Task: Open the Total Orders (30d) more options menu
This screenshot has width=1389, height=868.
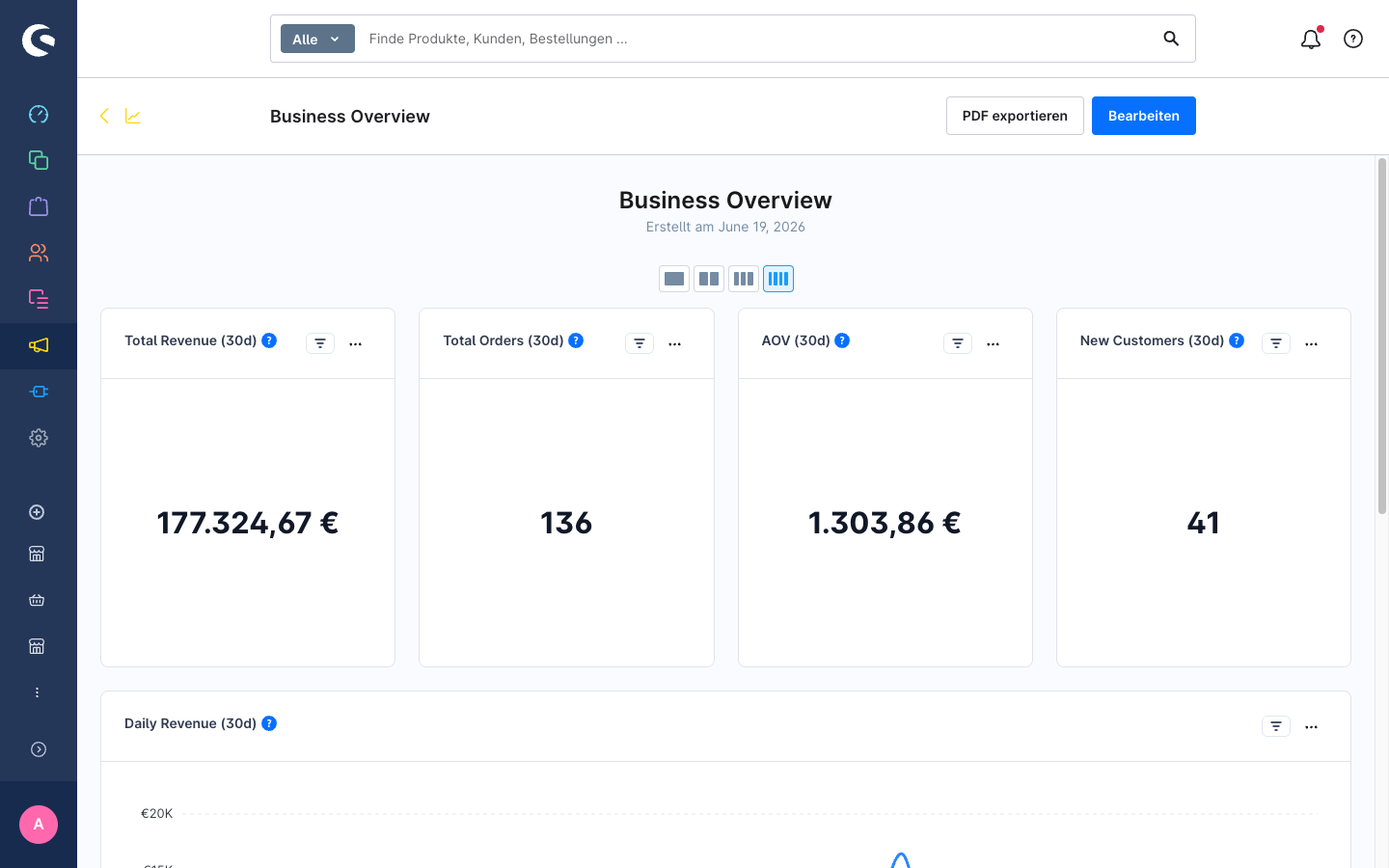Action: [675, 343]
